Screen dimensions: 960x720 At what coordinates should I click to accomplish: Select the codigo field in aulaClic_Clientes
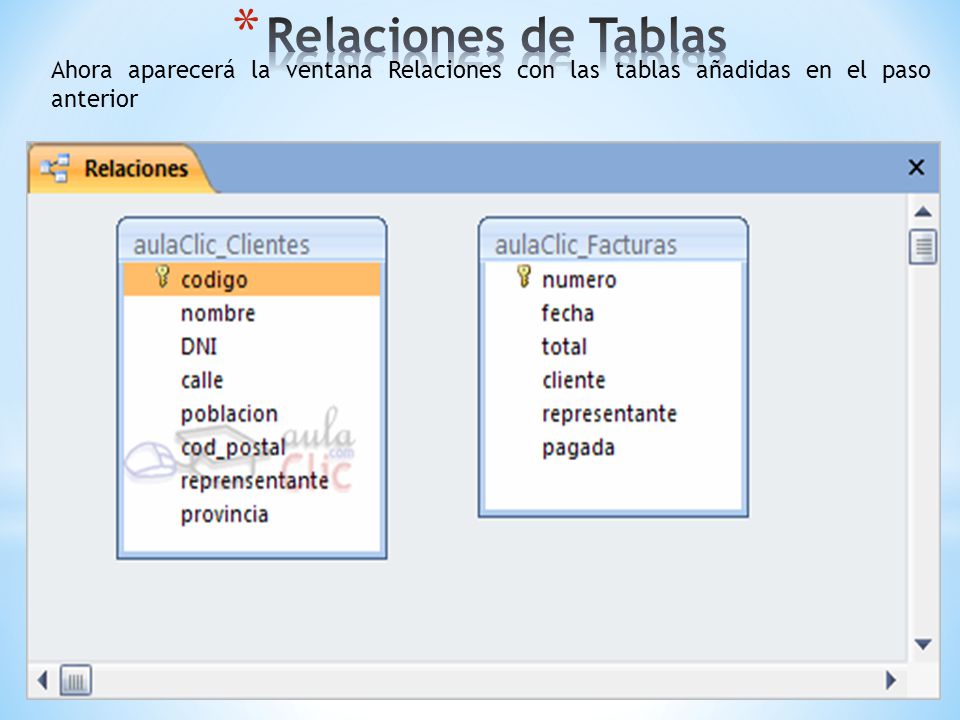[252, 280]
